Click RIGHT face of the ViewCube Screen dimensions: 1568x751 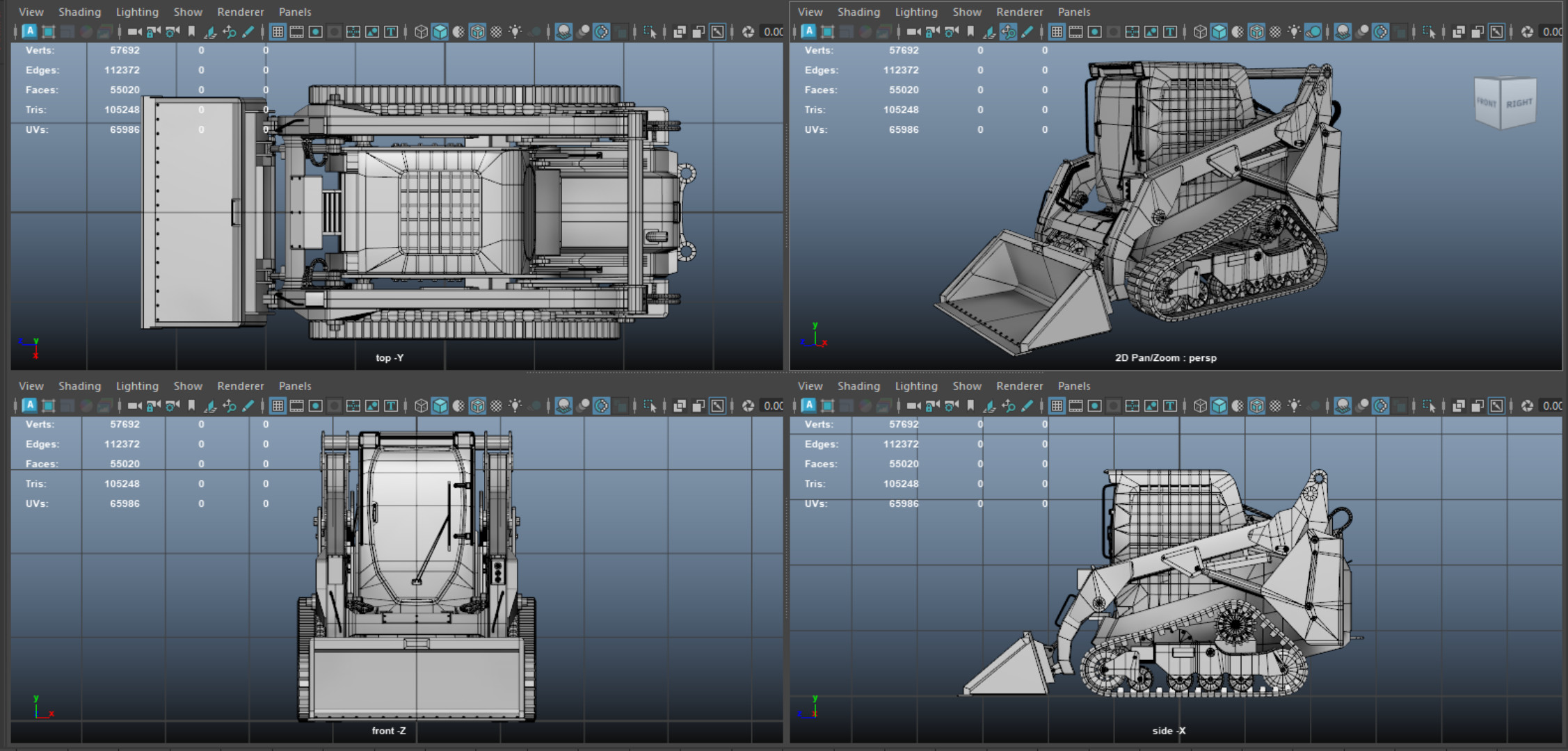coord(1519,104)
